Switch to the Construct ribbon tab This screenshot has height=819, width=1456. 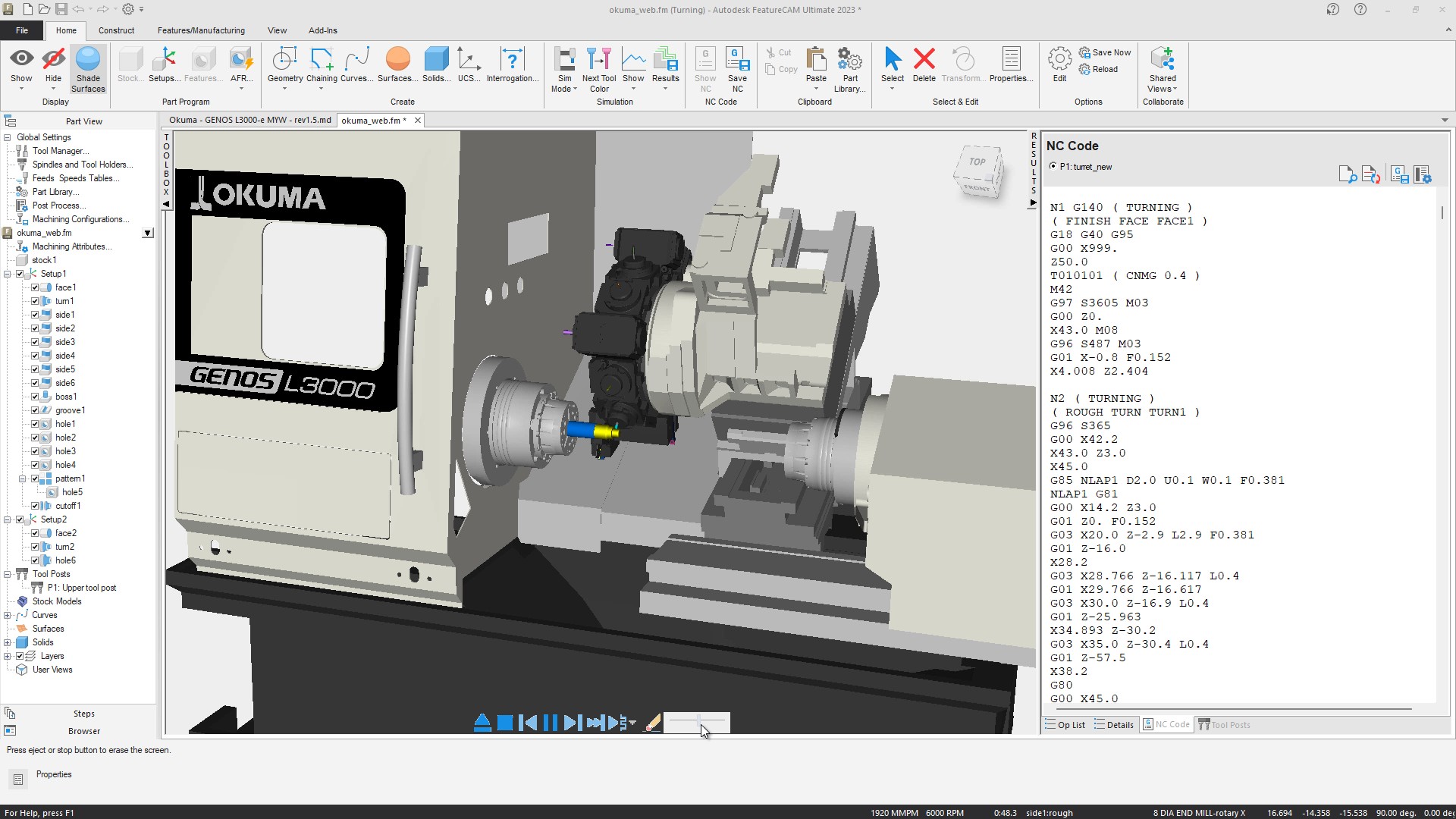tap(116, 30)
